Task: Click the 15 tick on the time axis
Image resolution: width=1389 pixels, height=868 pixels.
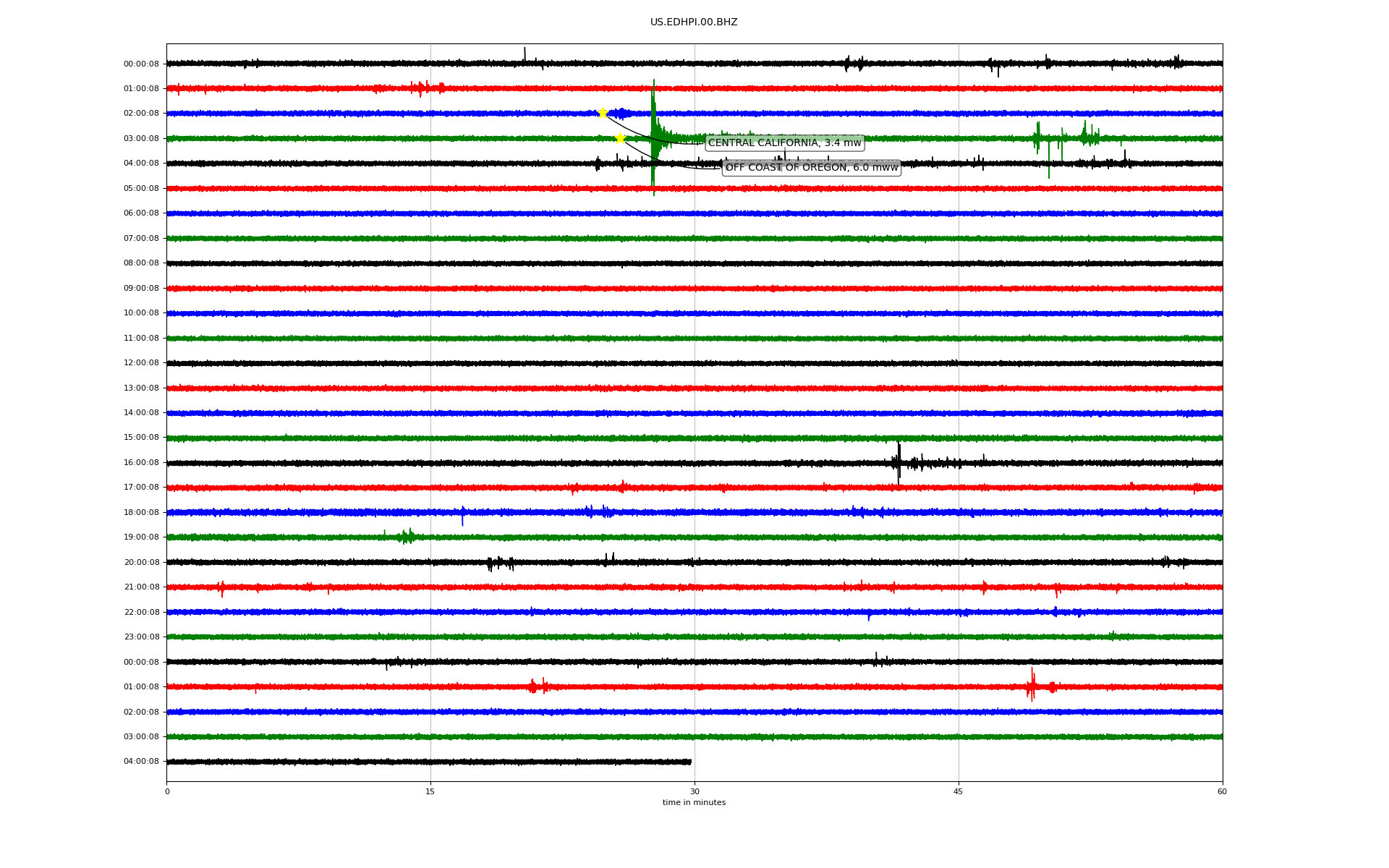Action: tap(430, 791)
